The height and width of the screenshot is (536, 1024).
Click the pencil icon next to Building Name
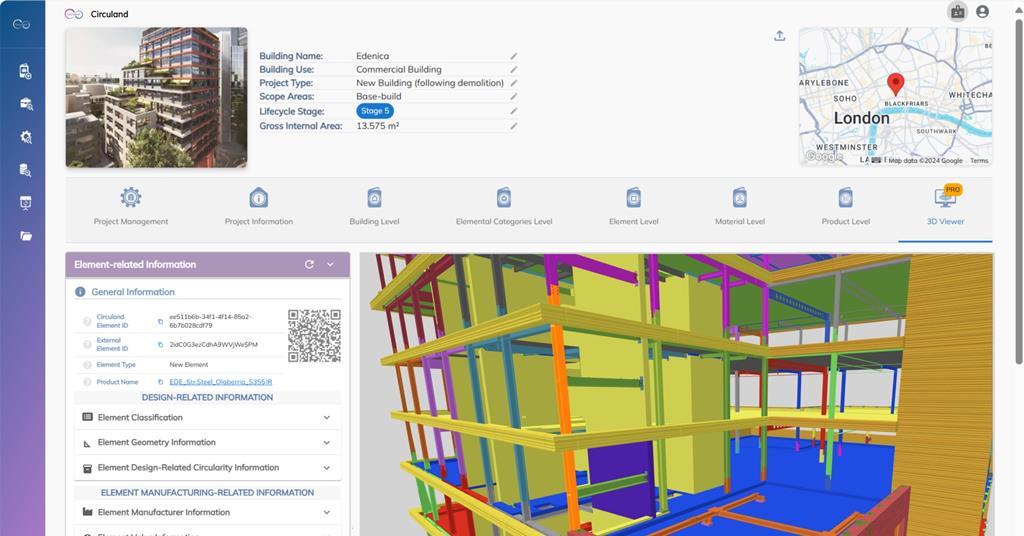pyautogui.click(x=514, y=56)
